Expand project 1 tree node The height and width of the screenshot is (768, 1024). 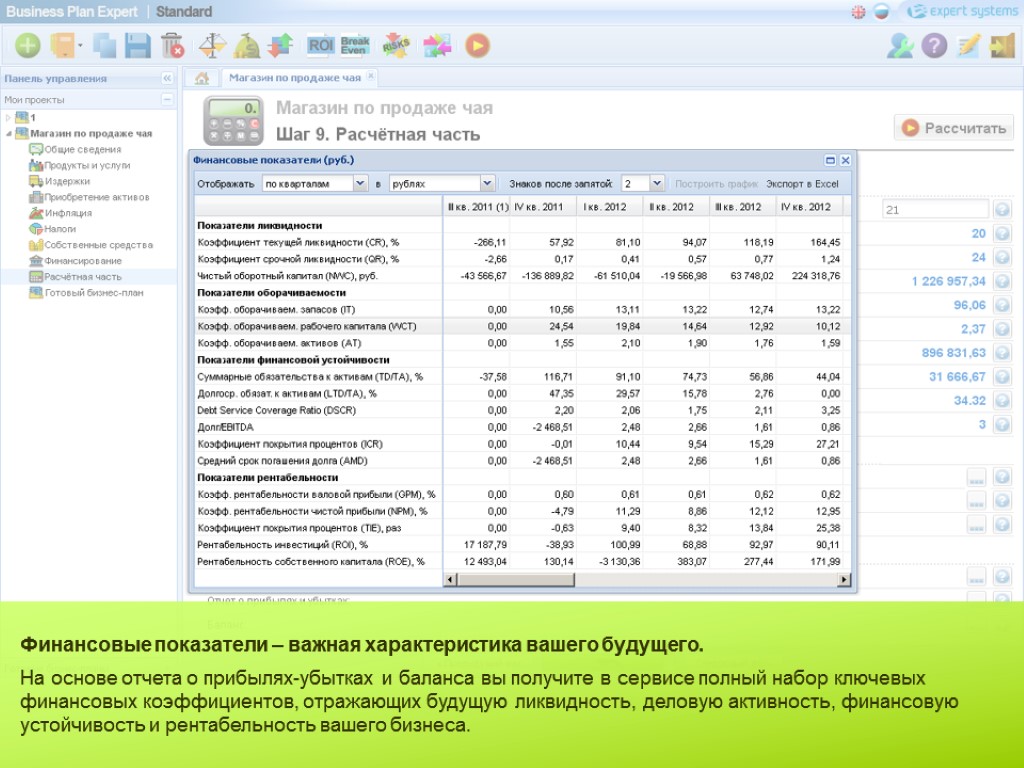(x=8, y=118)
